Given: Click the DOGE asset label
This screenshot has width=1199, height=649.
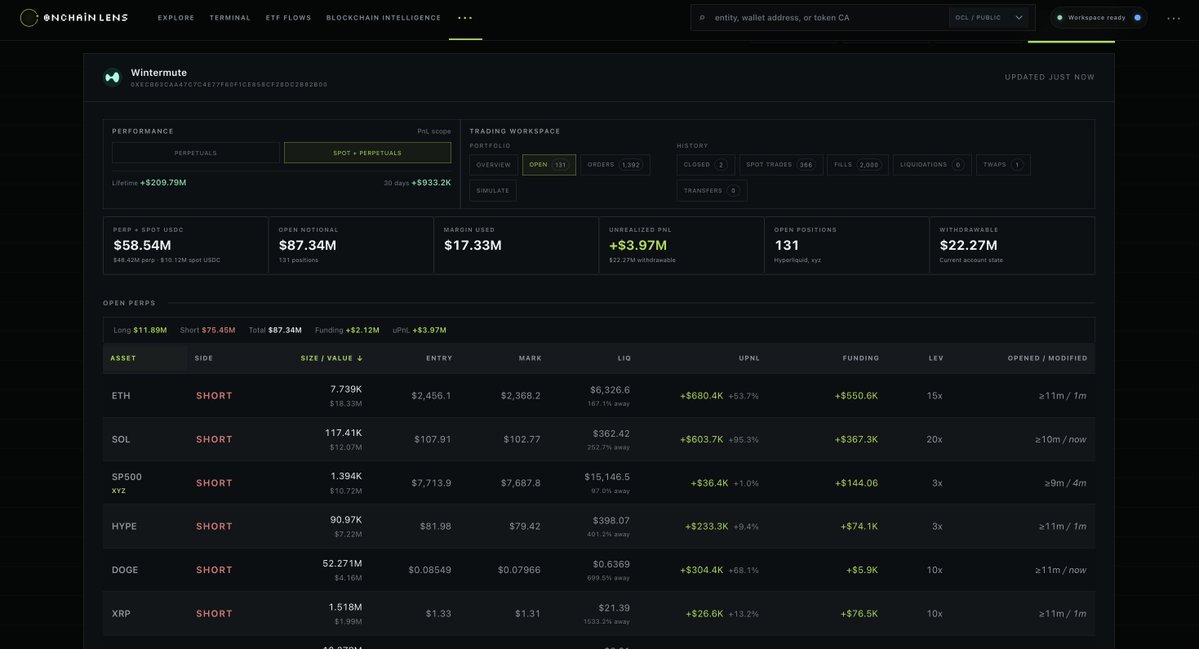Looking at the screenshot, I should (125, 570).
